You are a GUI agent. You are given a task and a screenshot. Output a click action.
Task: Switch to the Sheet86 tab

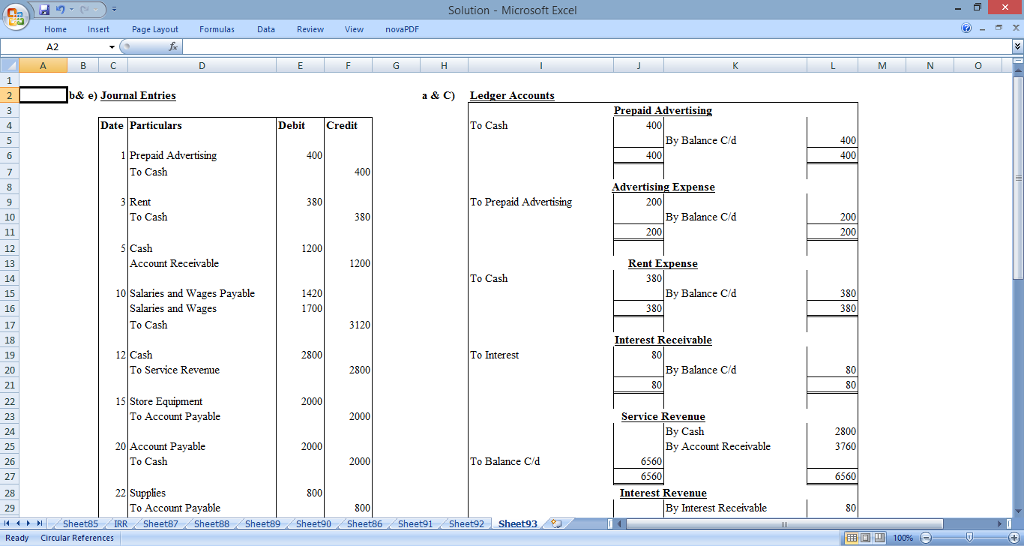[x=364, y=524]
